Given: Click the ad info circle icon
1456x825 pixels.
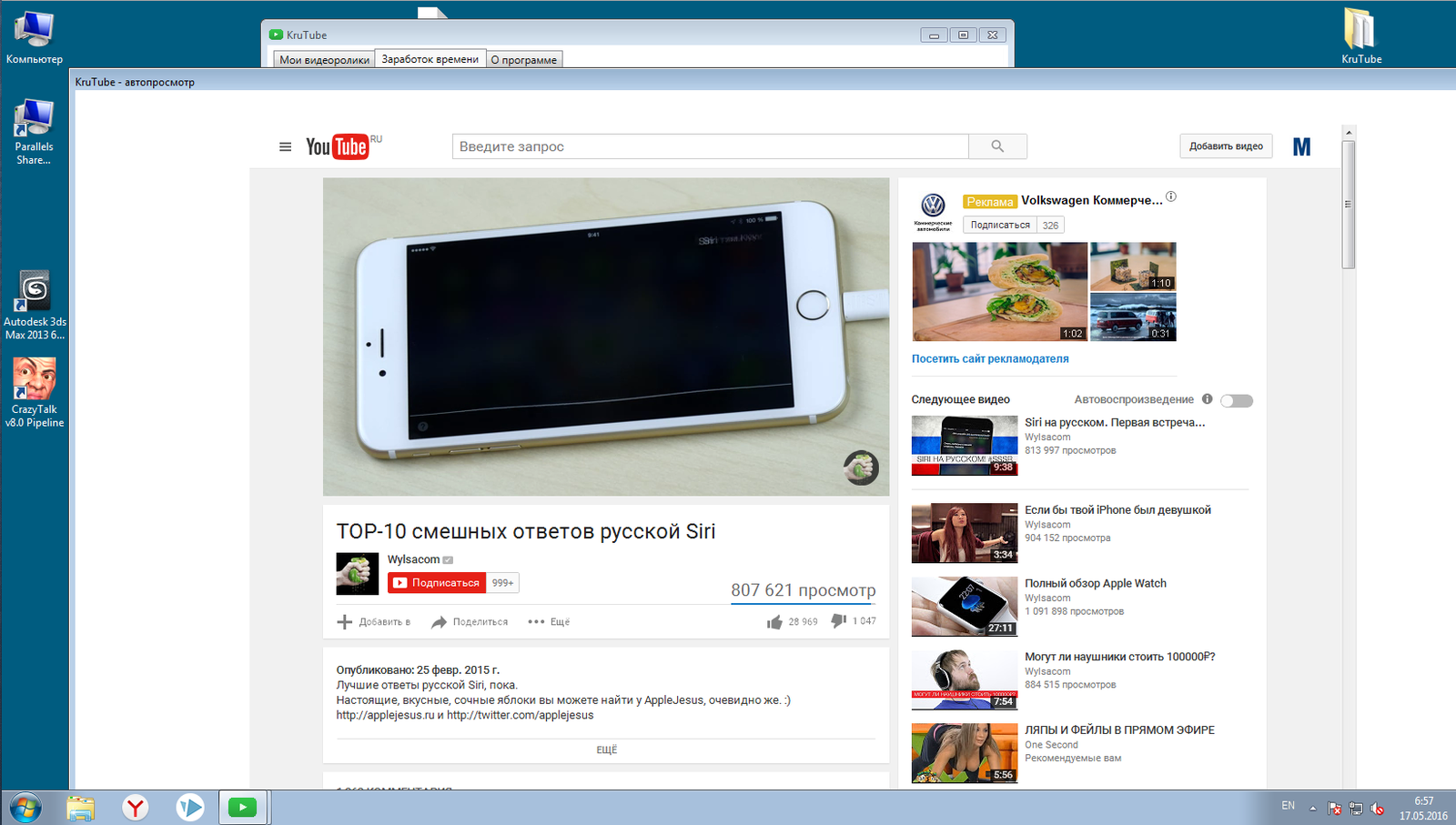Looking at the screenshot, I should coord(1171,196).
